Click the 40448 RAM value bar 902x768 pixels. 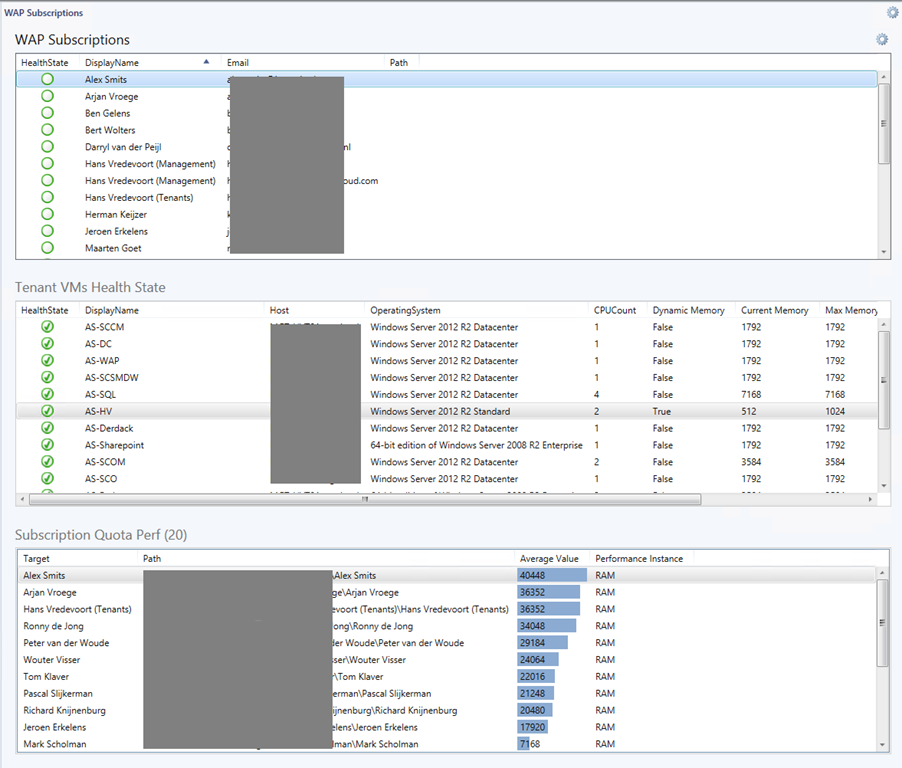coord(552,575)
